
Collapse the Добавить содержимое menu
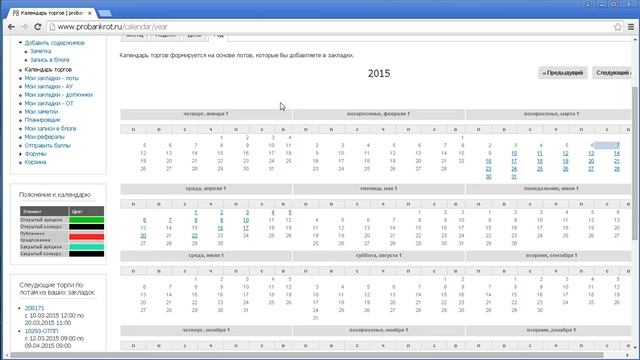coord(20,42)
